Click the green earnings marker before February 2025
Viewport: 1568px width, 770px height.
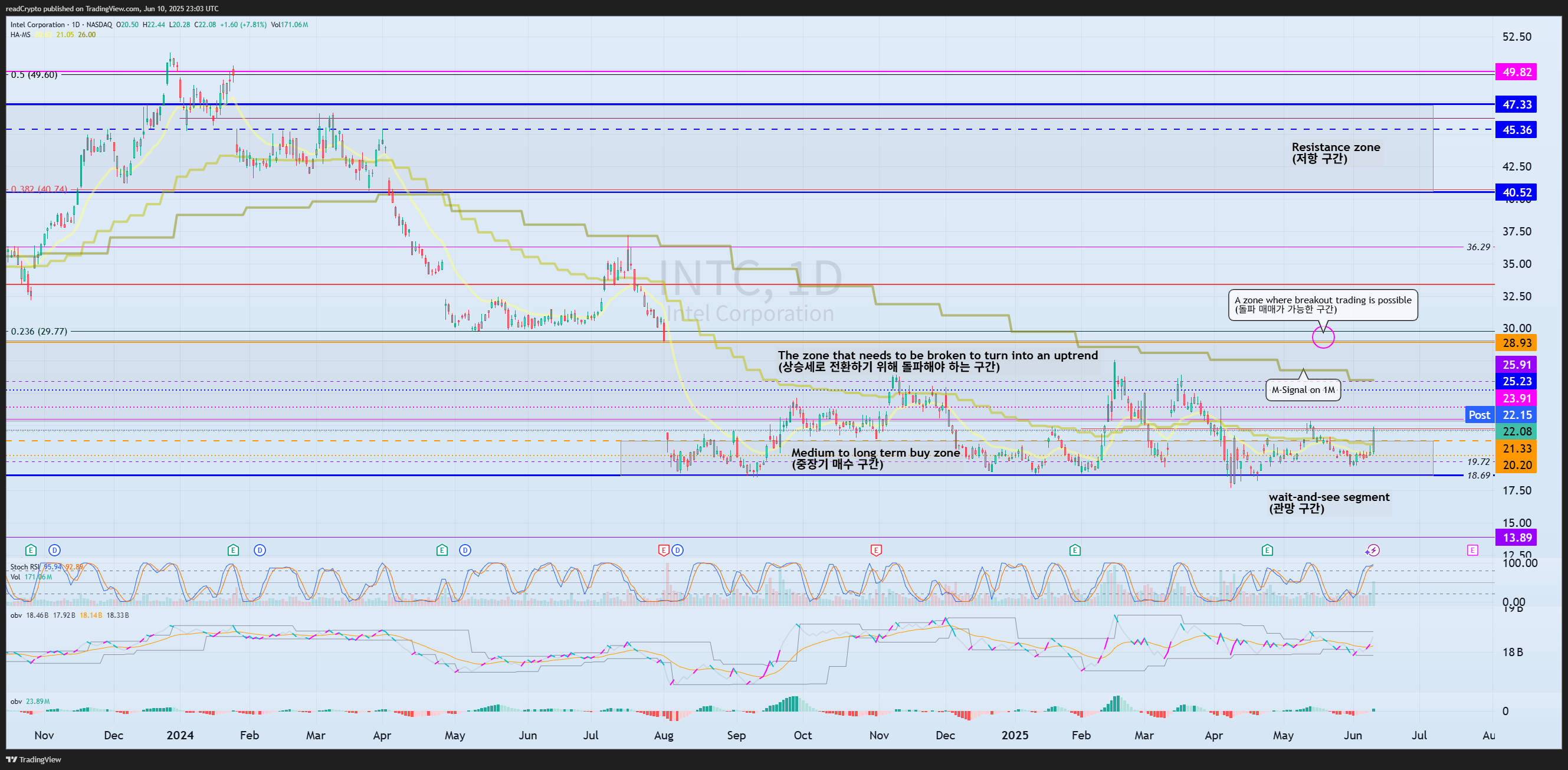[x=1075, y=551]
